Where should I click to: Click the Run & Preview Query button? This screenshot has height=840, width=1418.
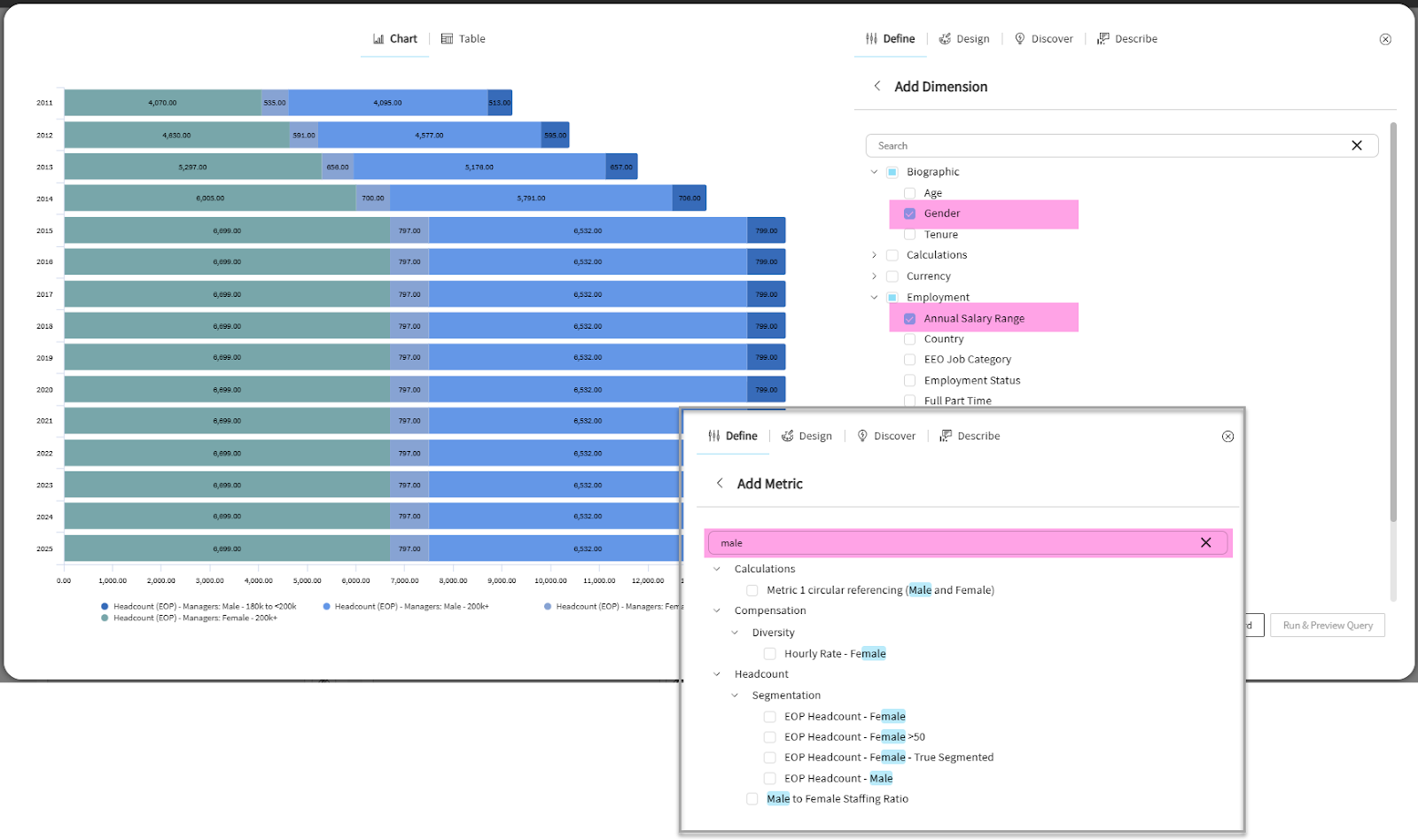1327,626
